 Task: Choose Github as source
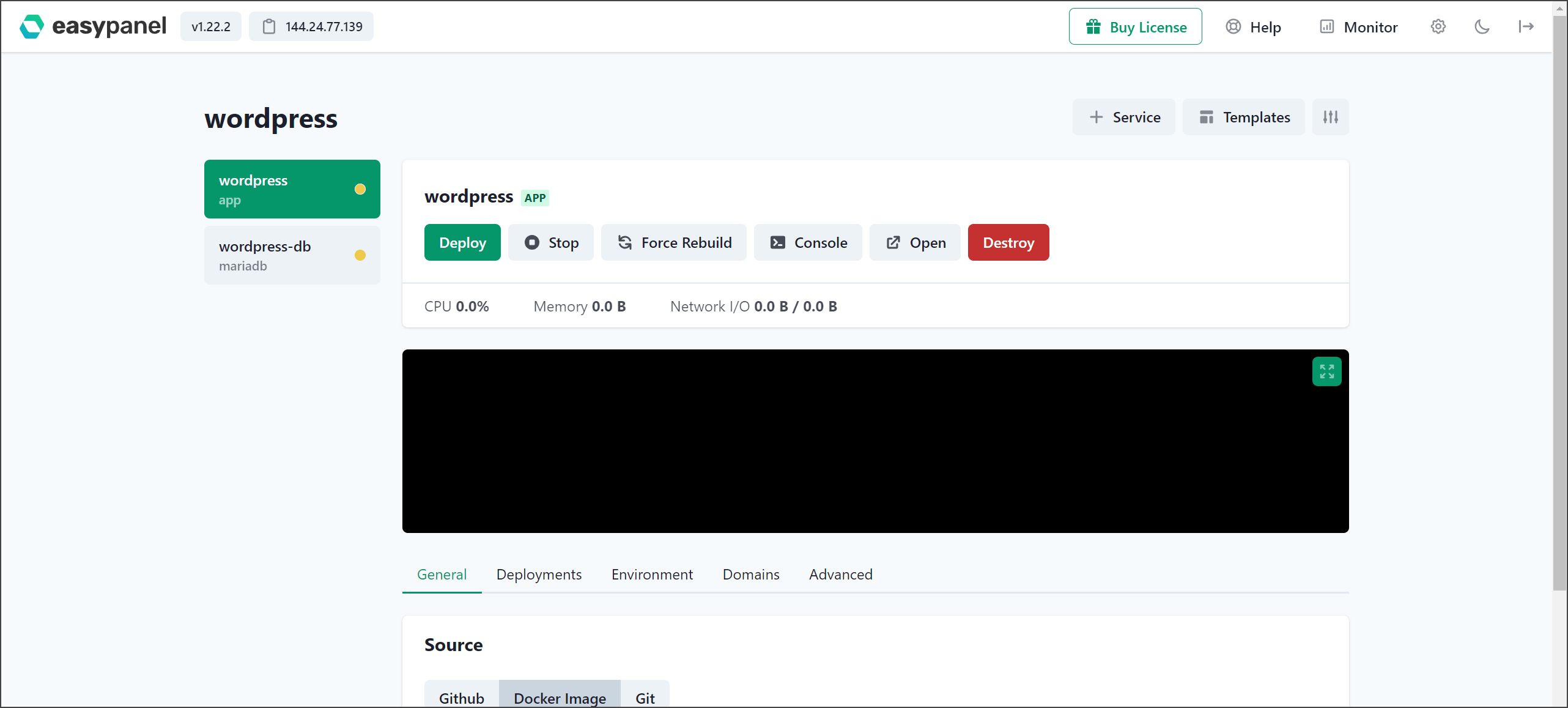click(462, 694)
